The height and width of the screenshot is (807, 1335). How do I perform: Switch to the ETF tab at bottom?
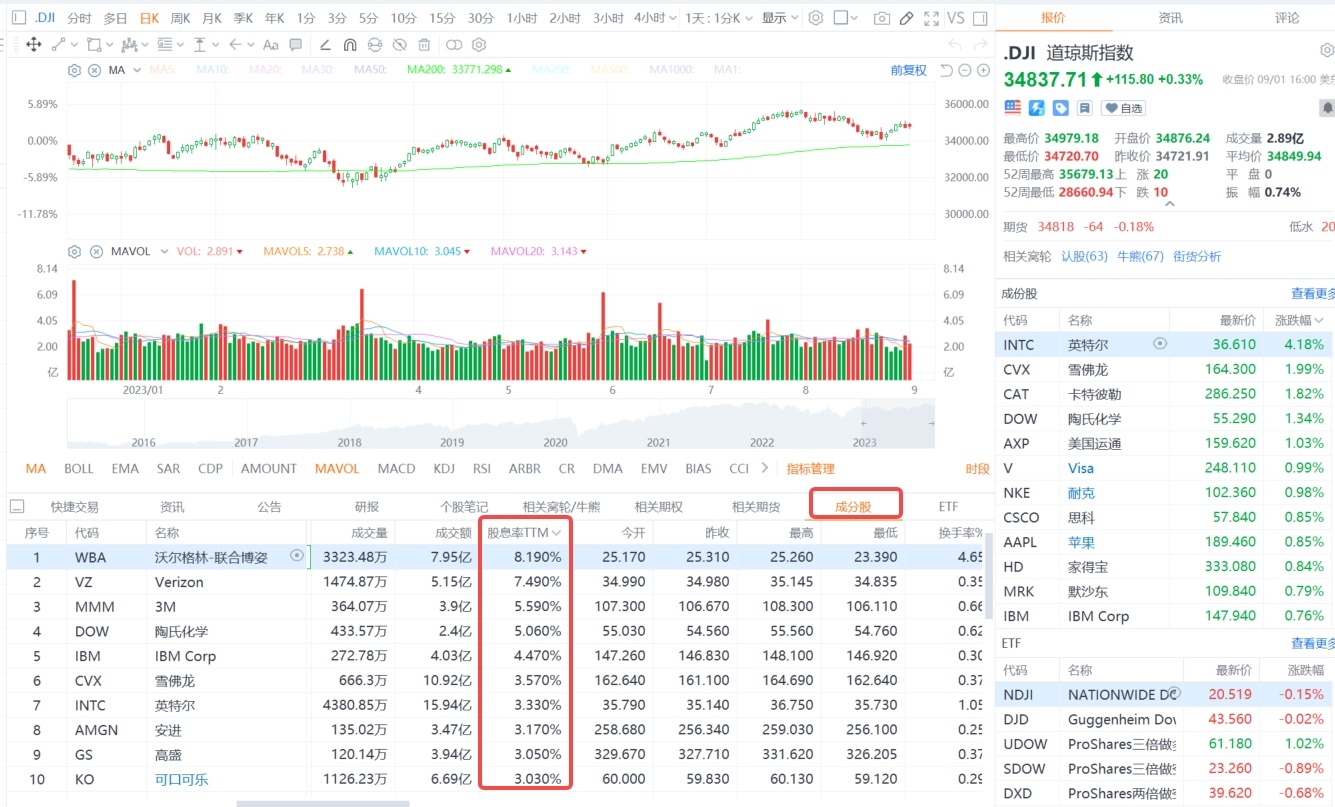[947, 506]
